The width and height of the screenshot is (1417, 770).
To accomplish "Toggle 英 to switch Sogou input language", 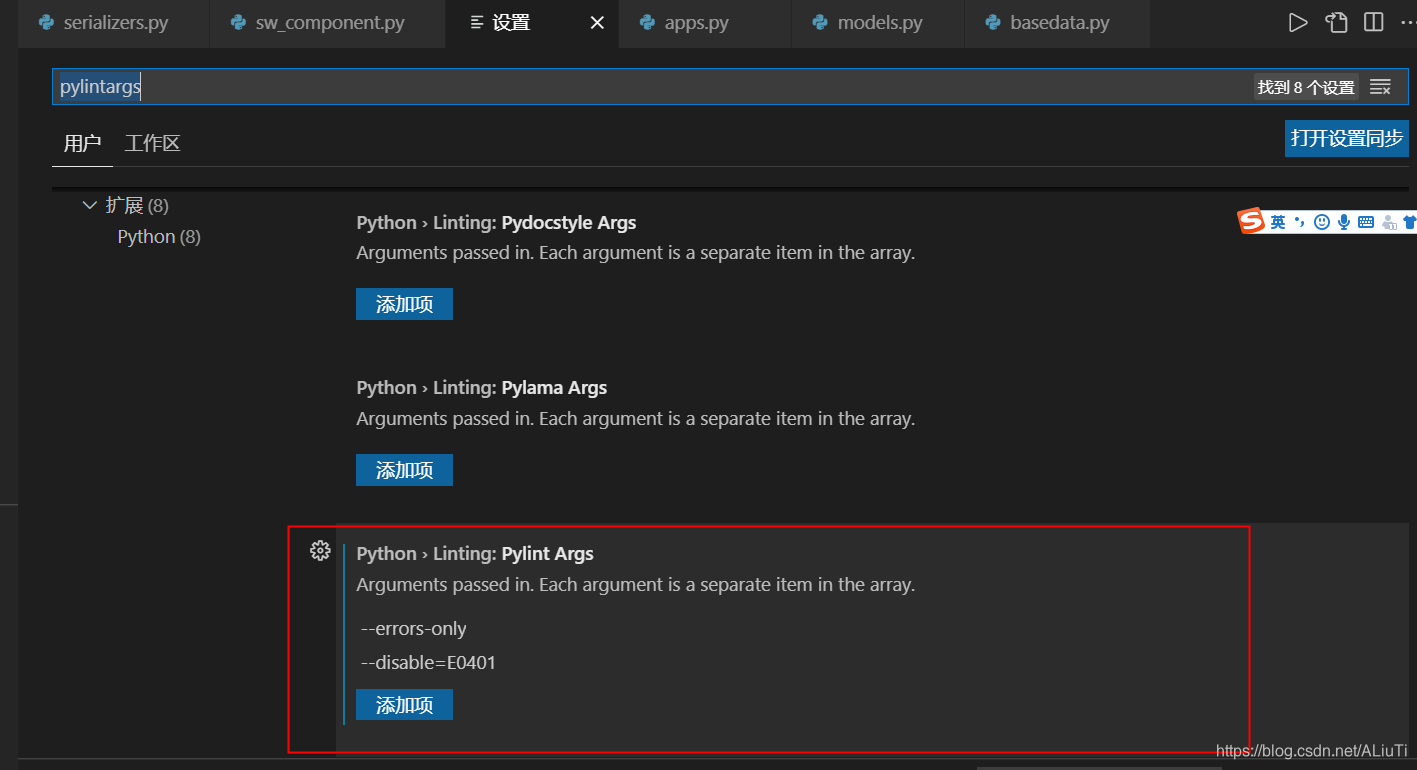I will click(x=1279, y=221).
